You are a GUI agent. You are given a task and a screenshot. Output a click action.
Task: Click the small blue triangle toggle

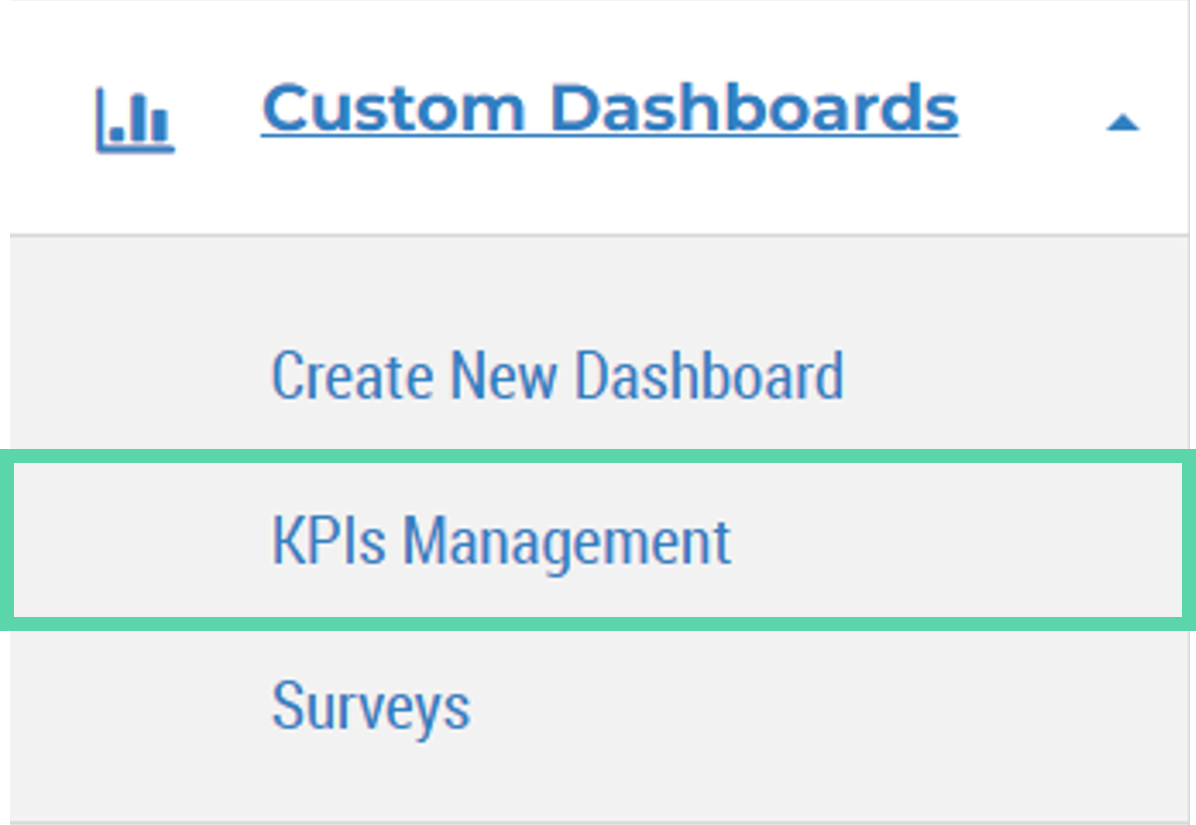click(1122, 123)
